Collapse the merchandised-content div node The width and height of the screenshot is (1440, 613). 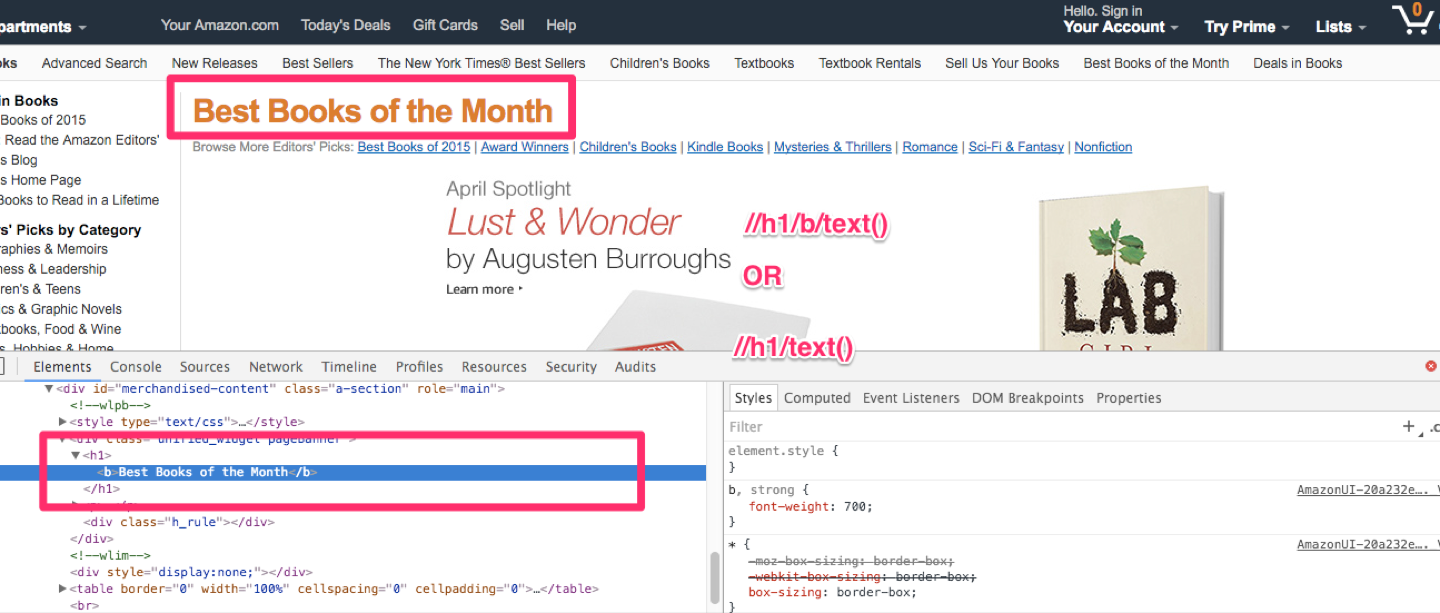[x=49, y=389]
